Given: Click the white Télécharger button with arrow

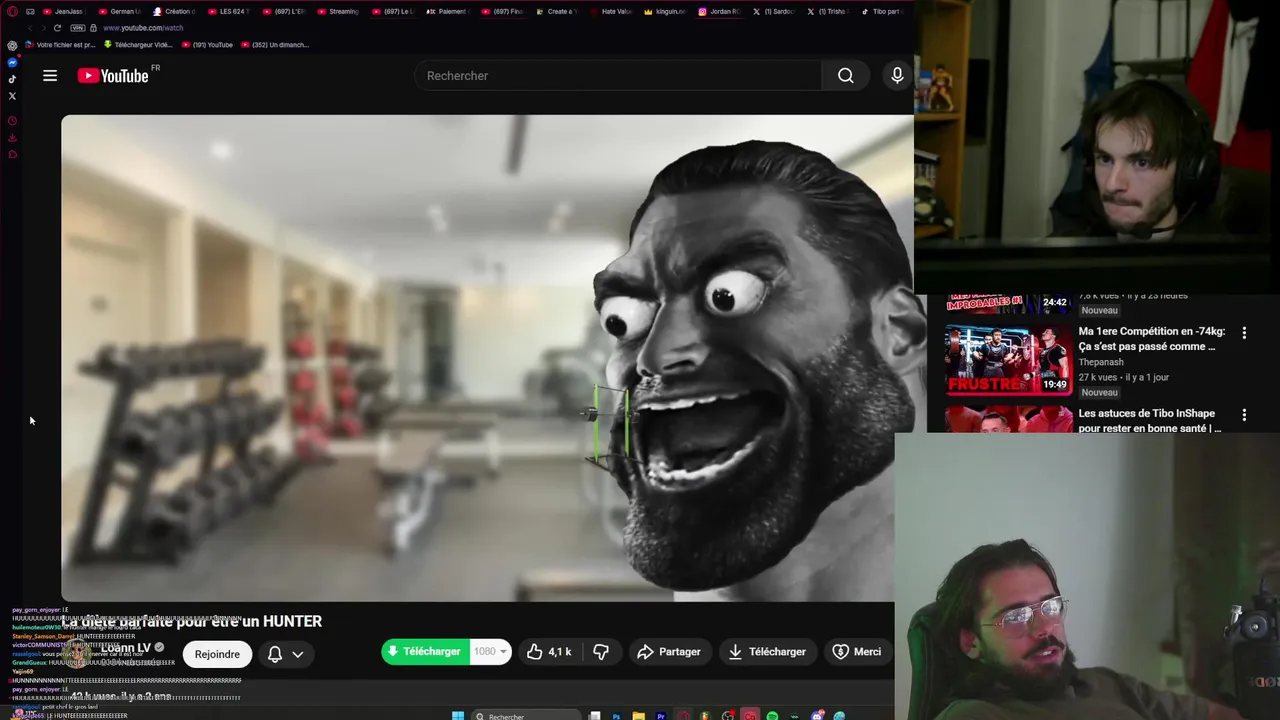Looking at the screenshot, I should pyautogui.click(x=767, y=652).
